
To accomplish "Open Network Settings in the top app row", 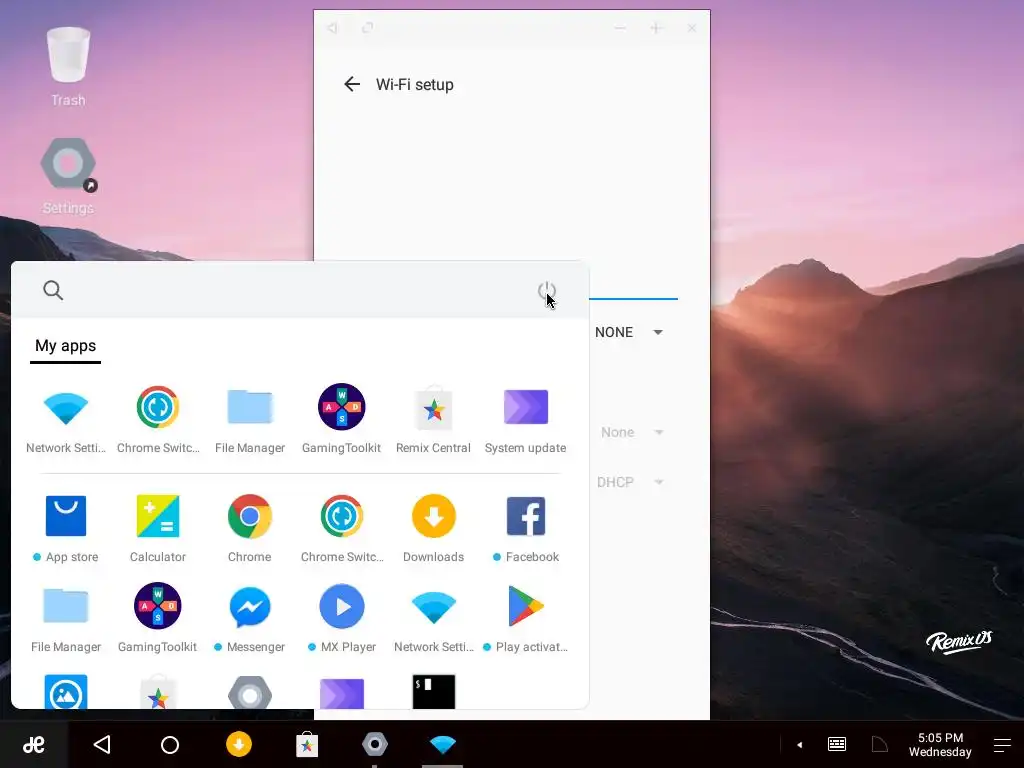I will tap(65, 419).
